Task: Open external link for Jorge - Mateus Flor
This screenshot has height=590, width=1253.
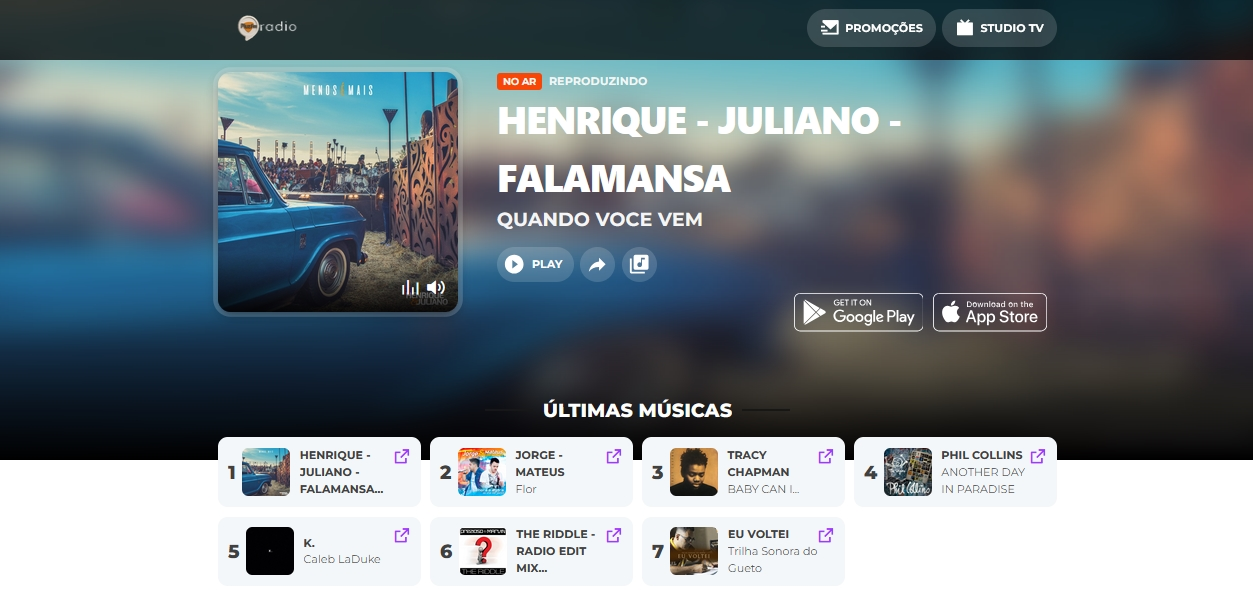Action: 613,456
